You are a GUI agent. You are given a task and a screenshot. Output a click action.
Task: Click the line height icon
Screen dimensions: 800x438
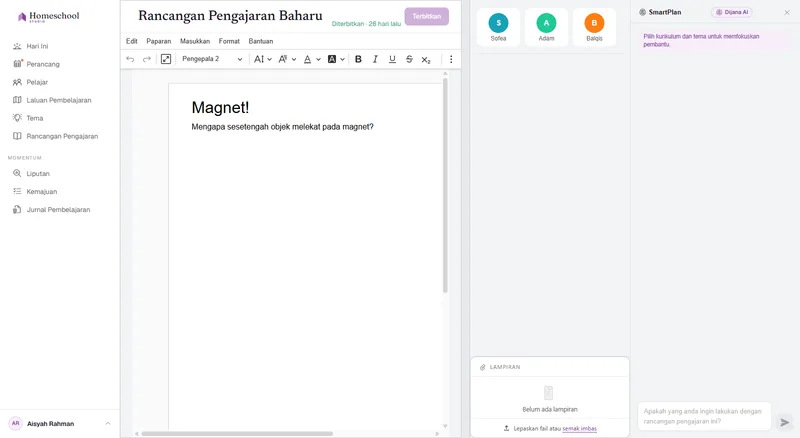(259, 59)
